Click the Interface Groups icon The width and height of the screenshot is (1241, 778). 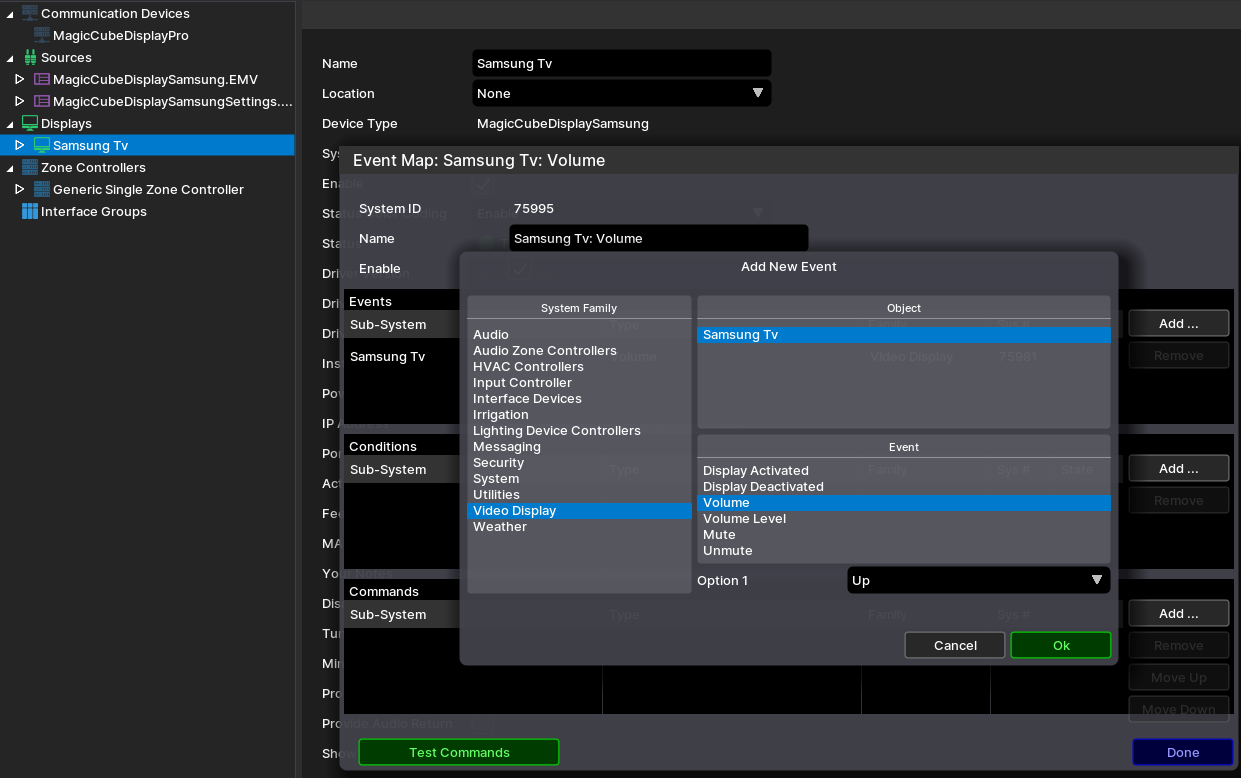tap(29, 211)
